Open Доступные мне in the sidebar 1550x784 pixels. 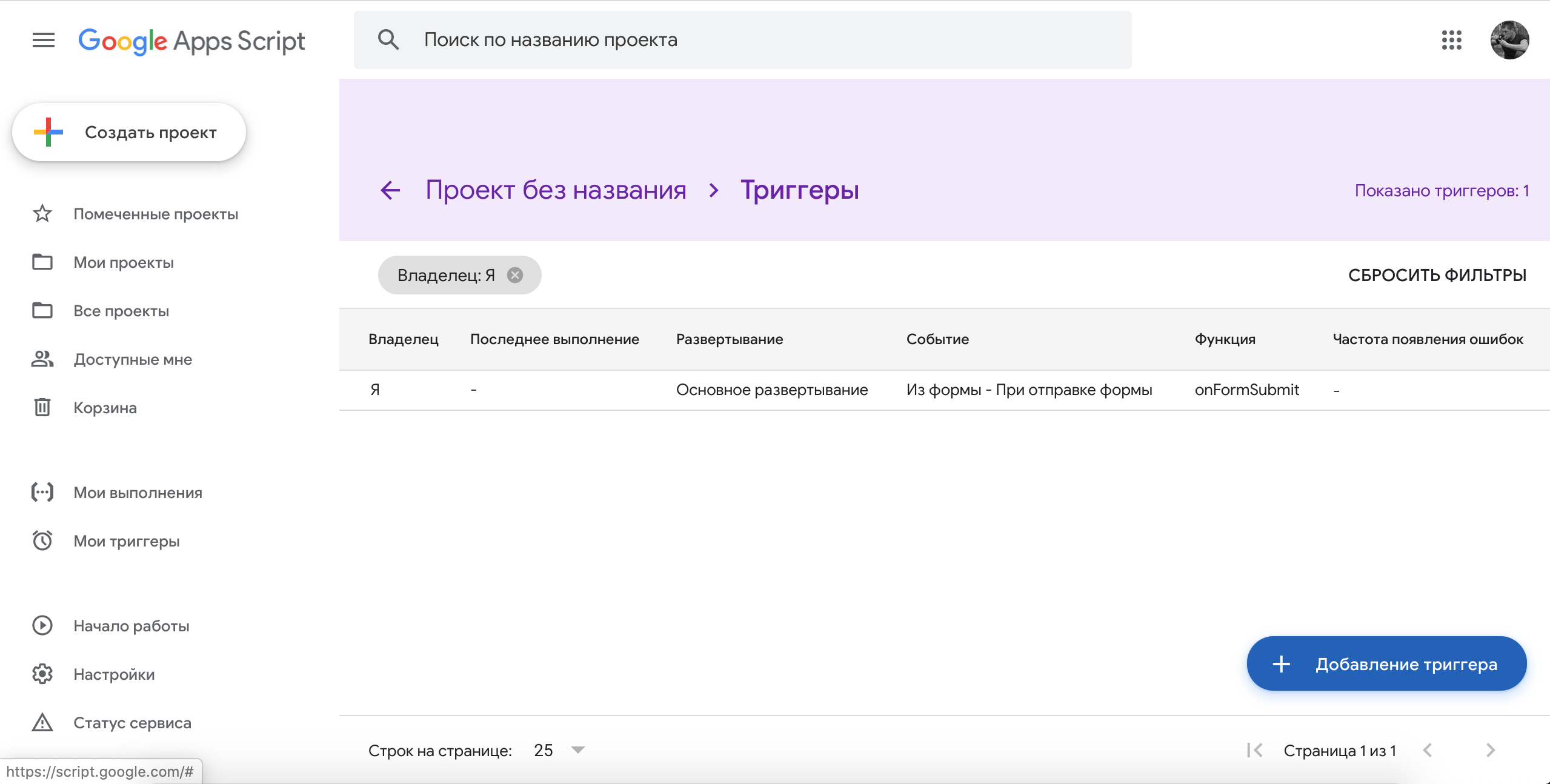[133, 359]
